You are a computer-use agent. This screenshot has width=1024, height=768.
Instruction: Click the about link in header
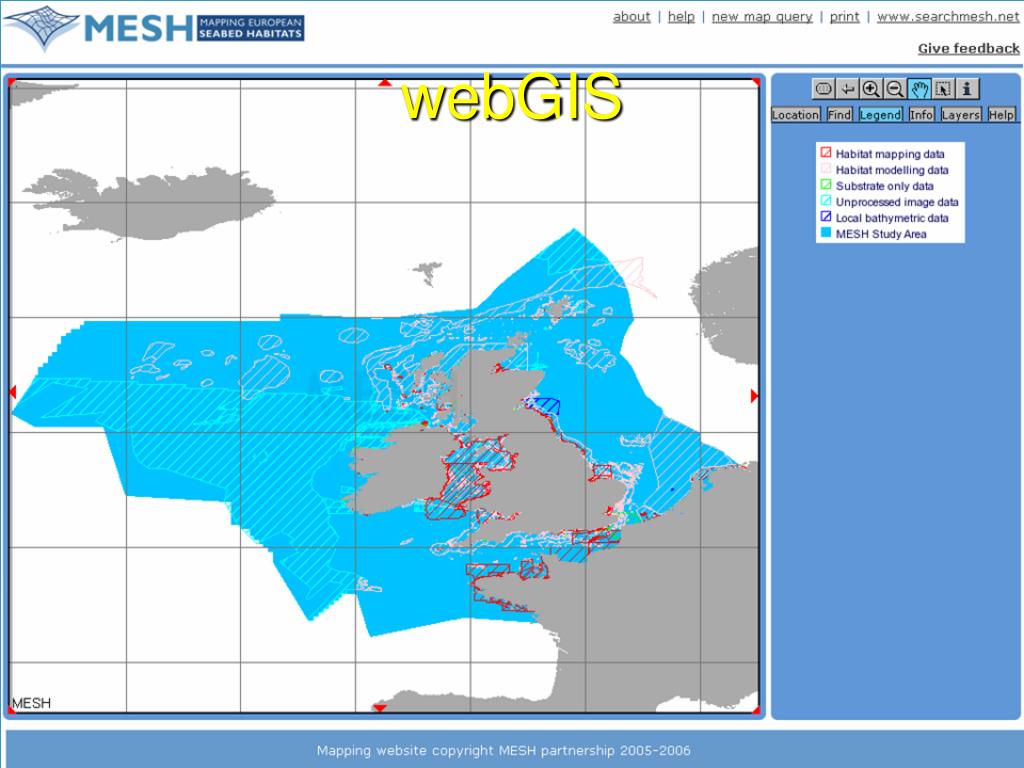coord(632,17)
